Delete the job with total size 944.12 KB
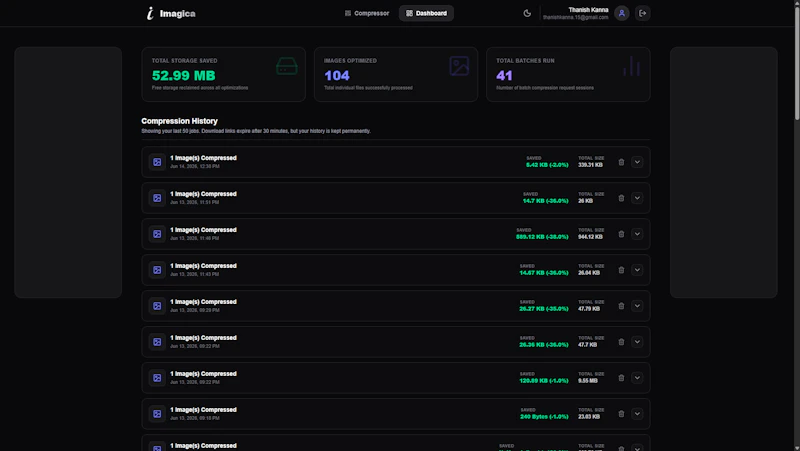800x451 pixels. (x=621, y=234)
